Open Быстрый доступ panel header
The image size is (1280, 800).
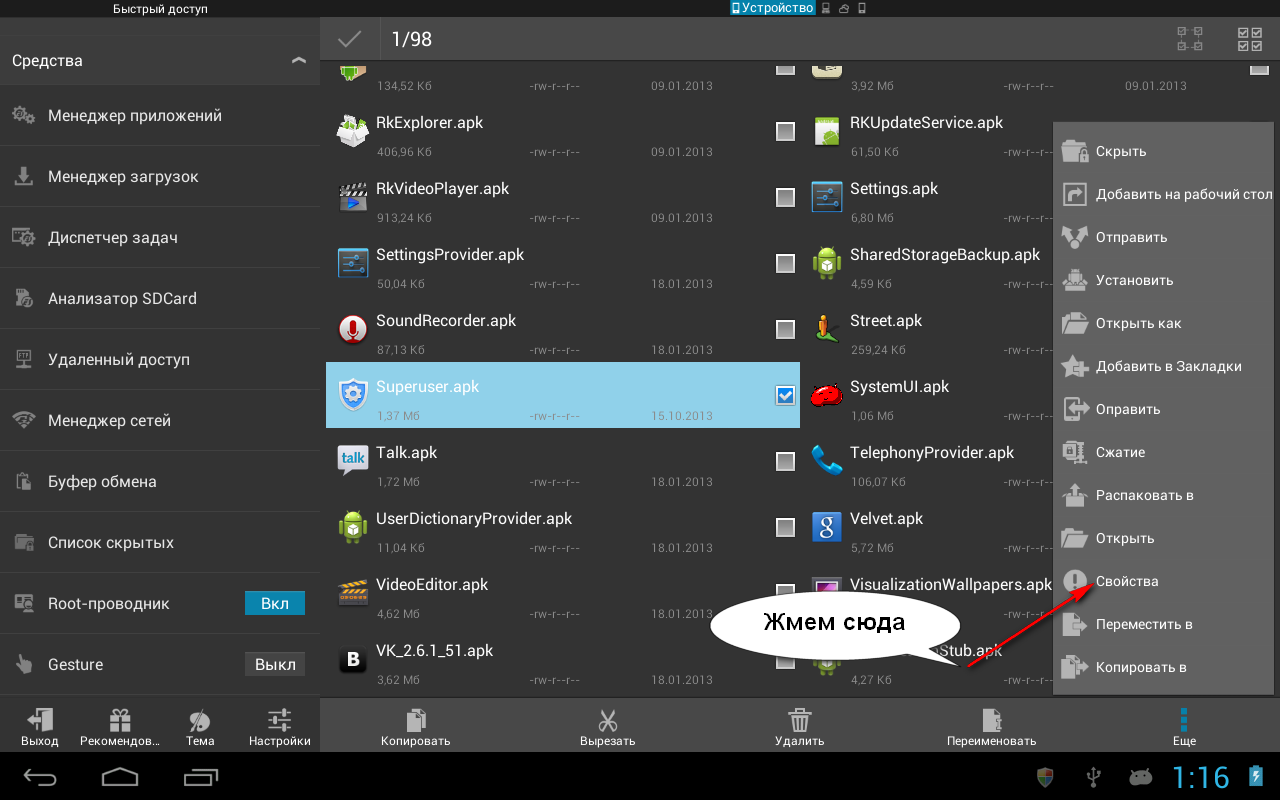[x=160, y=9]
